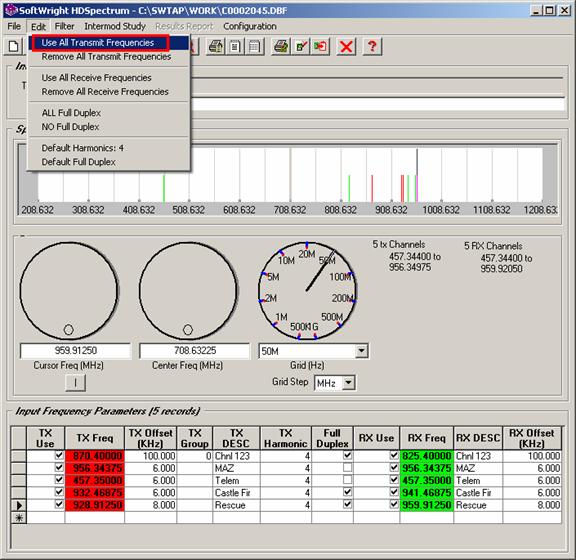
Task: Choose Use All Receive Frequencies
Action: pyautogui.click(x=109, y=78)
